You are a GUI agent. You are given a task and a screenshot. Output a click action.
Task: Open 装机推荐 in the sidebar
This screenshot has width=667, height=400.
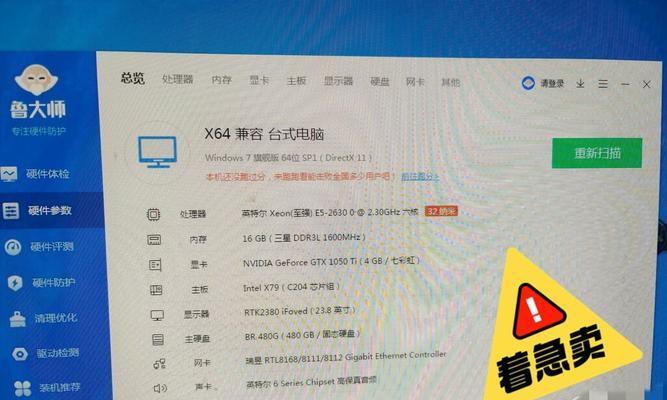60,387
